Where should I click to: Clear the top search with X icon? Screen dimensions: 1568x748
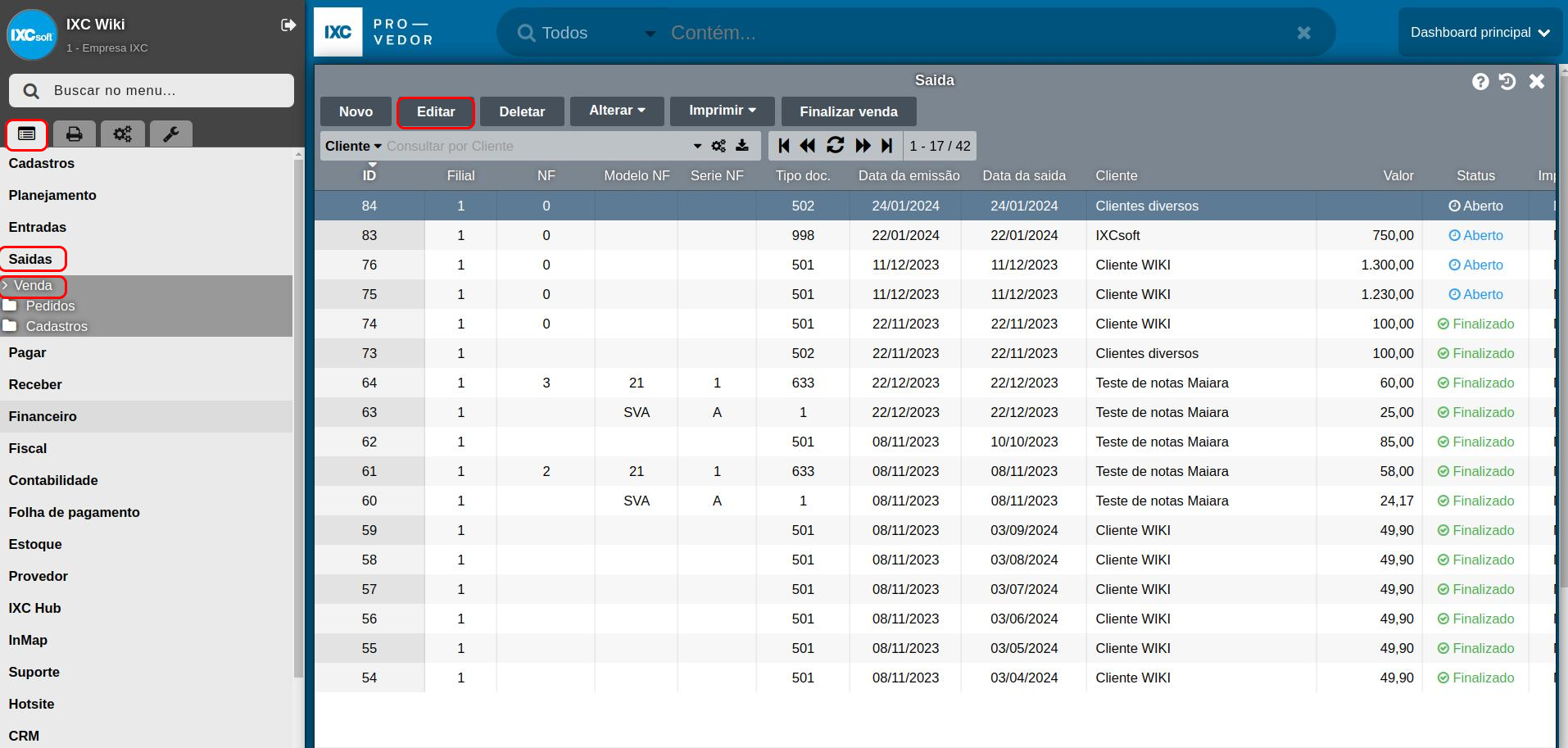pyautogui.click(x=1304, y=33)
